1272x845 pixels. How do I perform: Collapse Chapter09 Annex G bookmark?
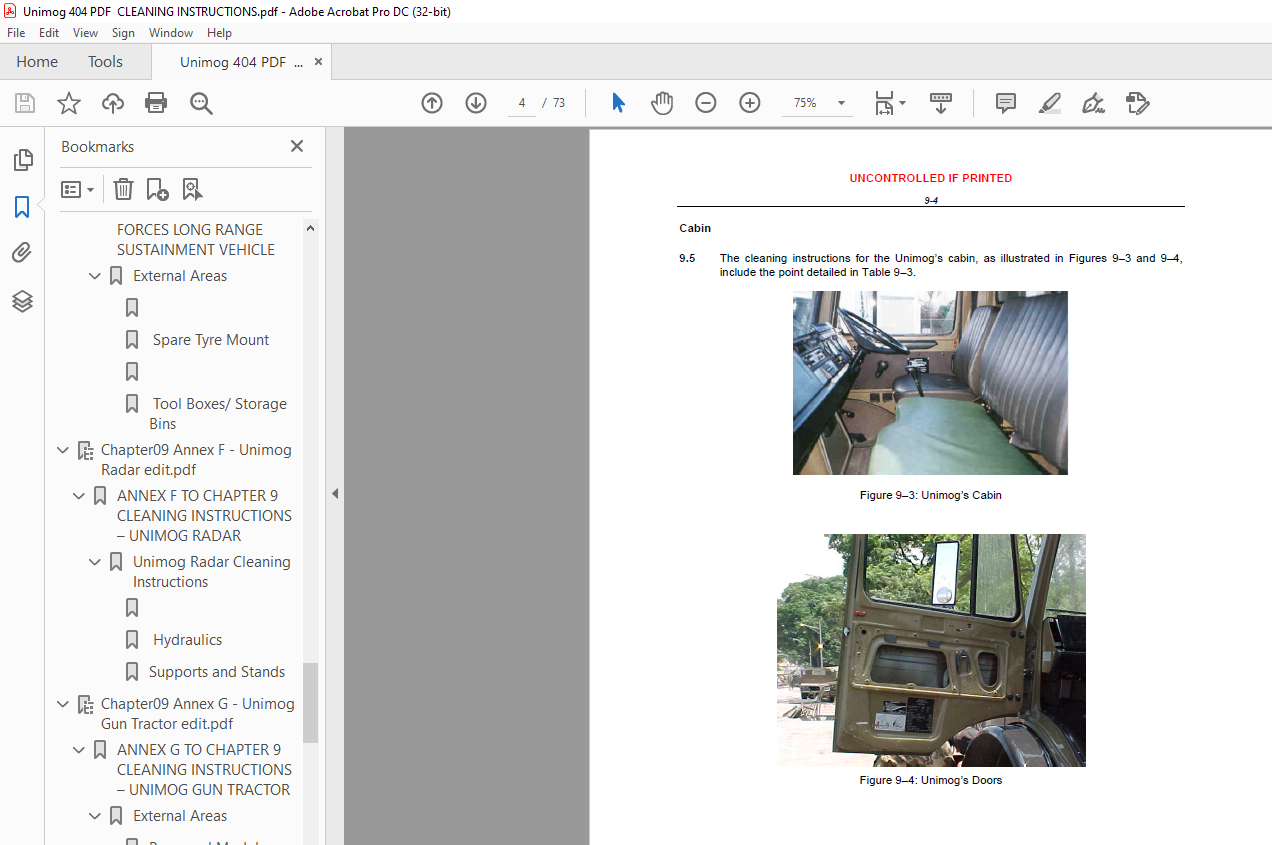tap(63, 704)
